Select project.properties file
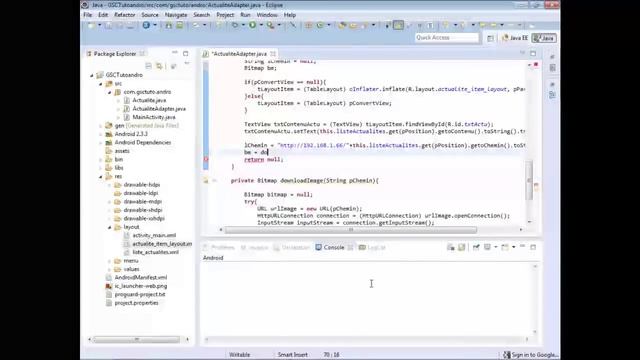This screenshot has width=640, height=360. pyautogui.click(x=136, y=303)
